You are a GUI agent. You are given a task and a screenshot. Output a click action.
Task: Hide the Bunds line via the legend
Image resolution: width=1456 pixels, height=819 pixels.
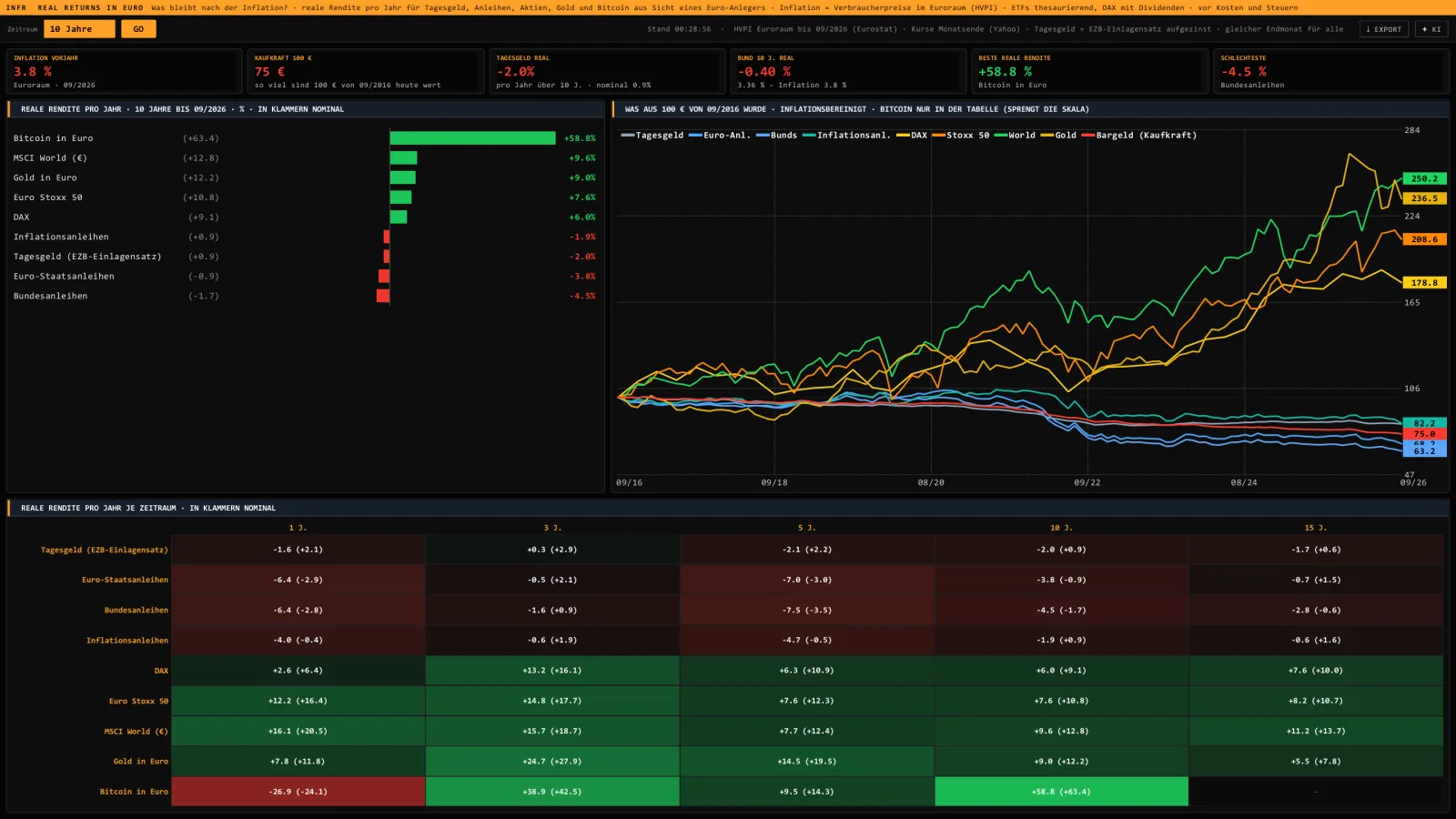776,135
